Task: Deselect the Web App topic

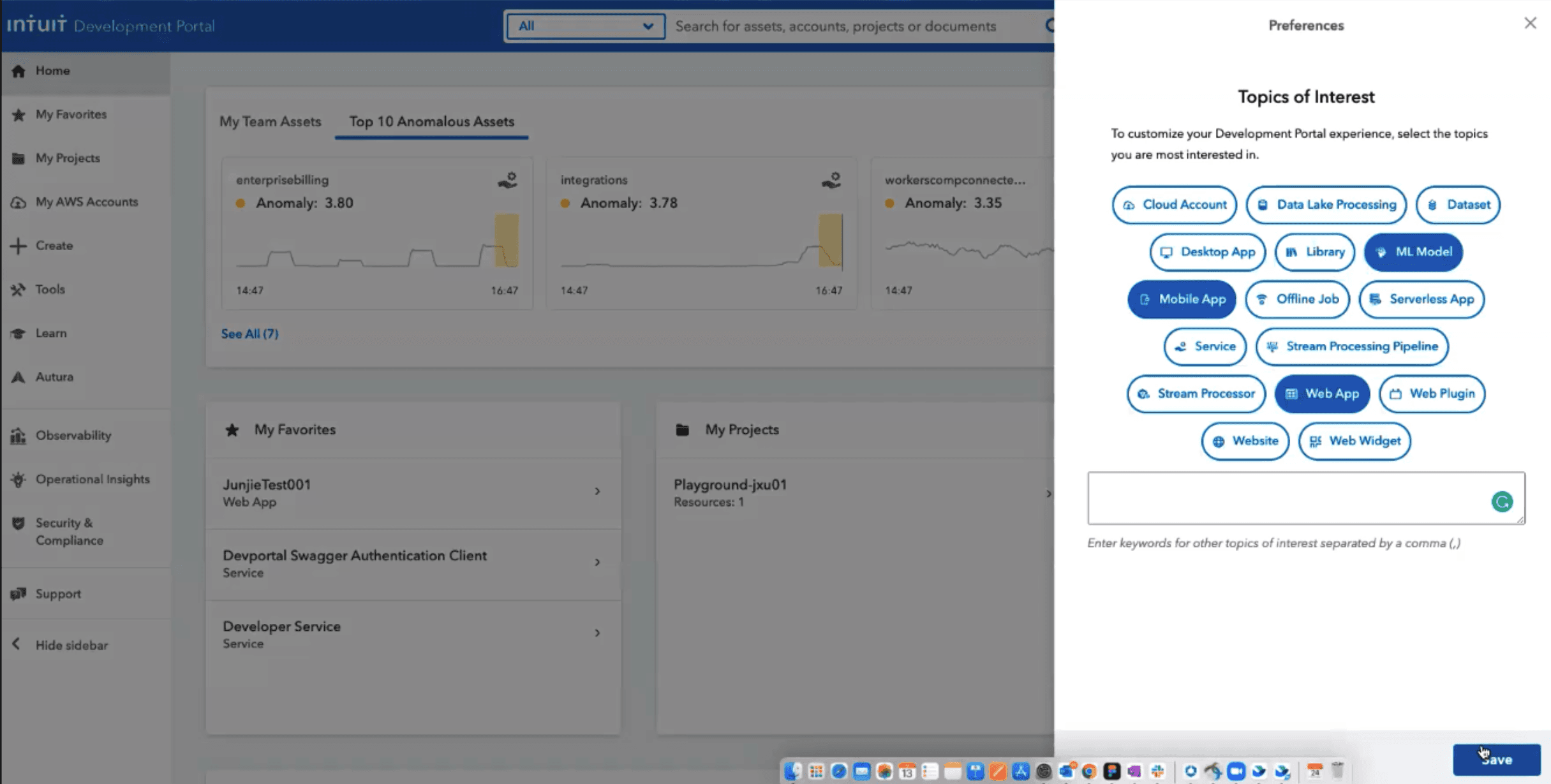Action: [1321, 394]
